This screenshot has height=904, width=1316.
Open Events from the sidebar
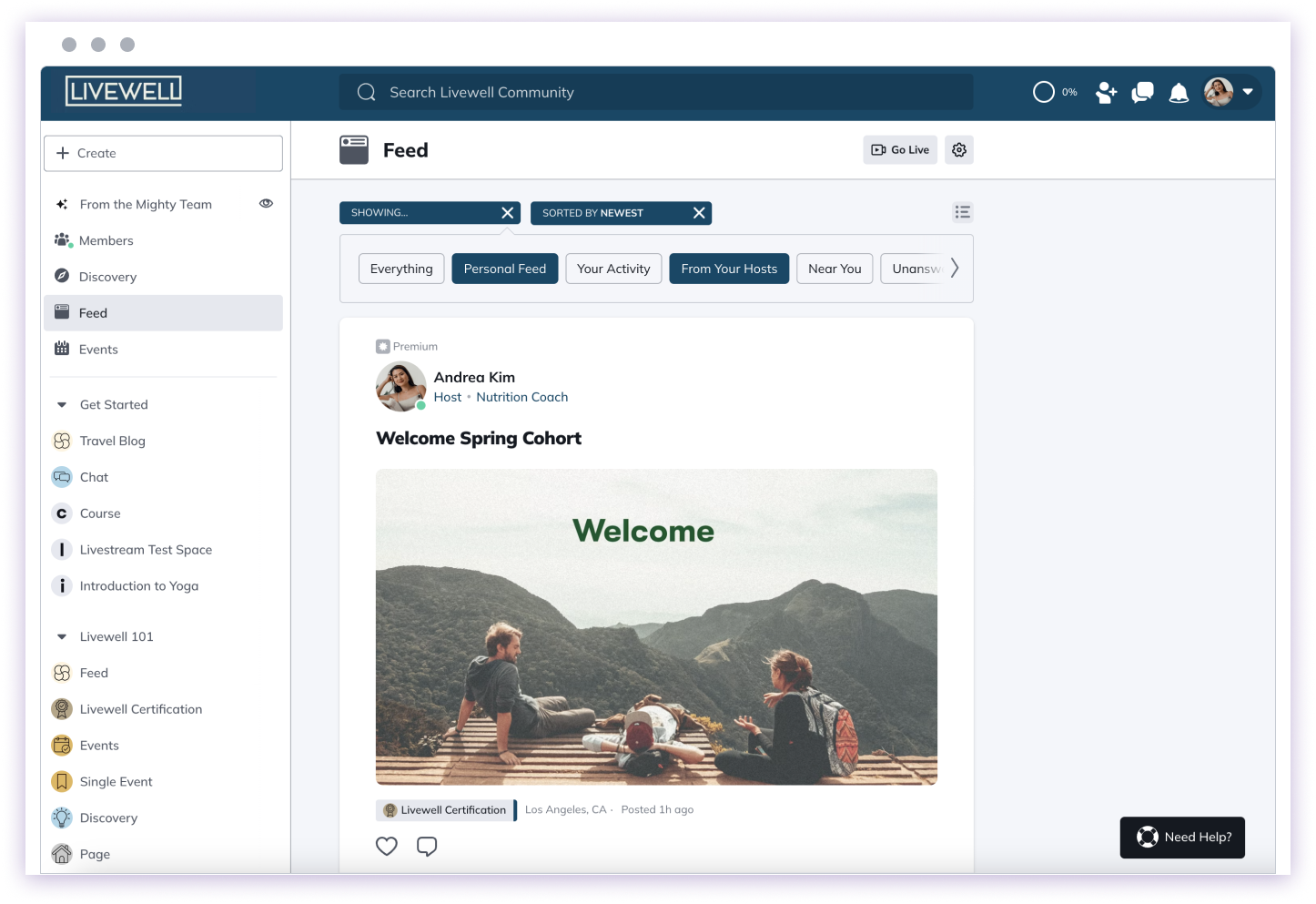99,349
